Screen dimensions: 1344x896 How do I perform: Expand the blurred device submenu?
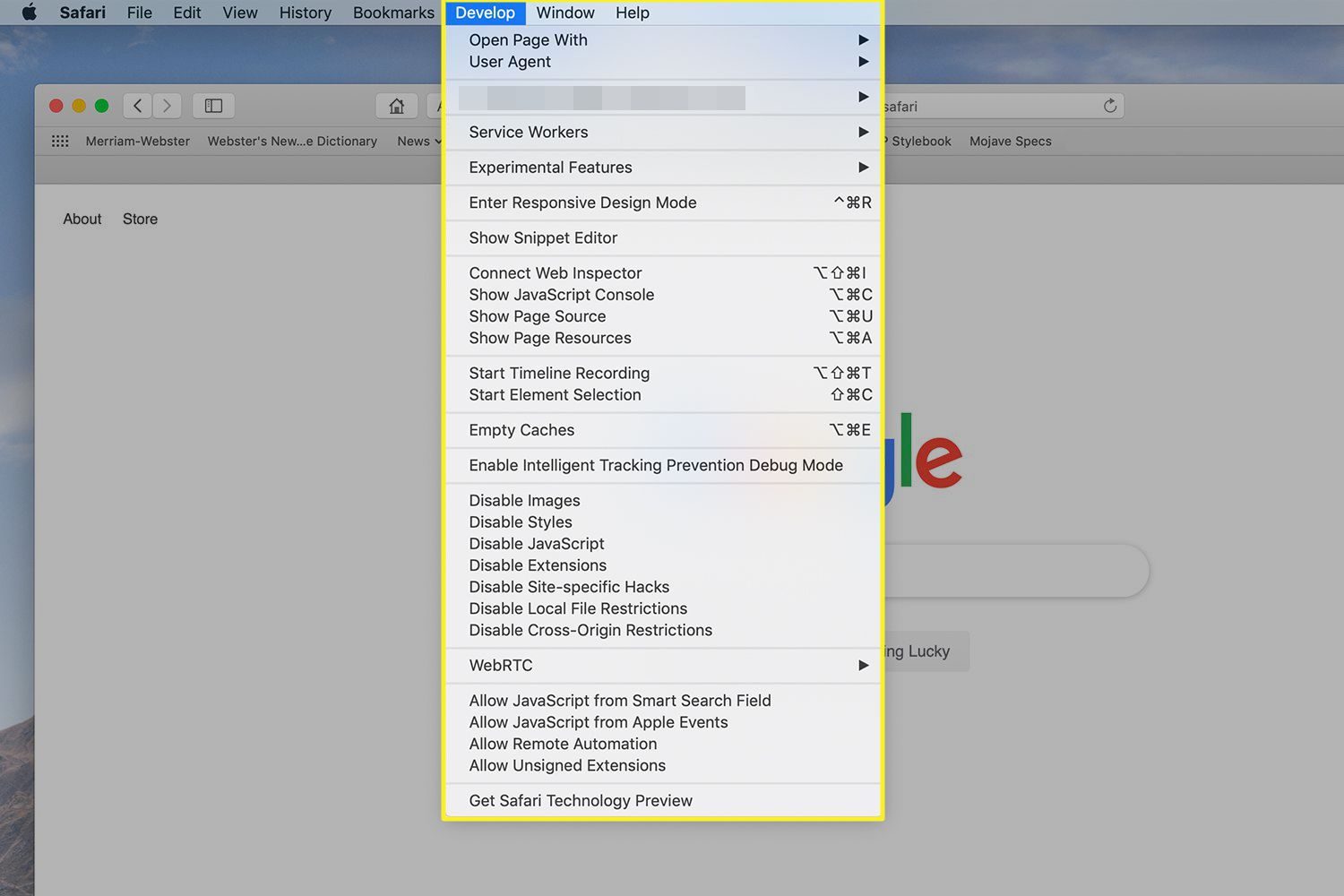coord(663,97)
